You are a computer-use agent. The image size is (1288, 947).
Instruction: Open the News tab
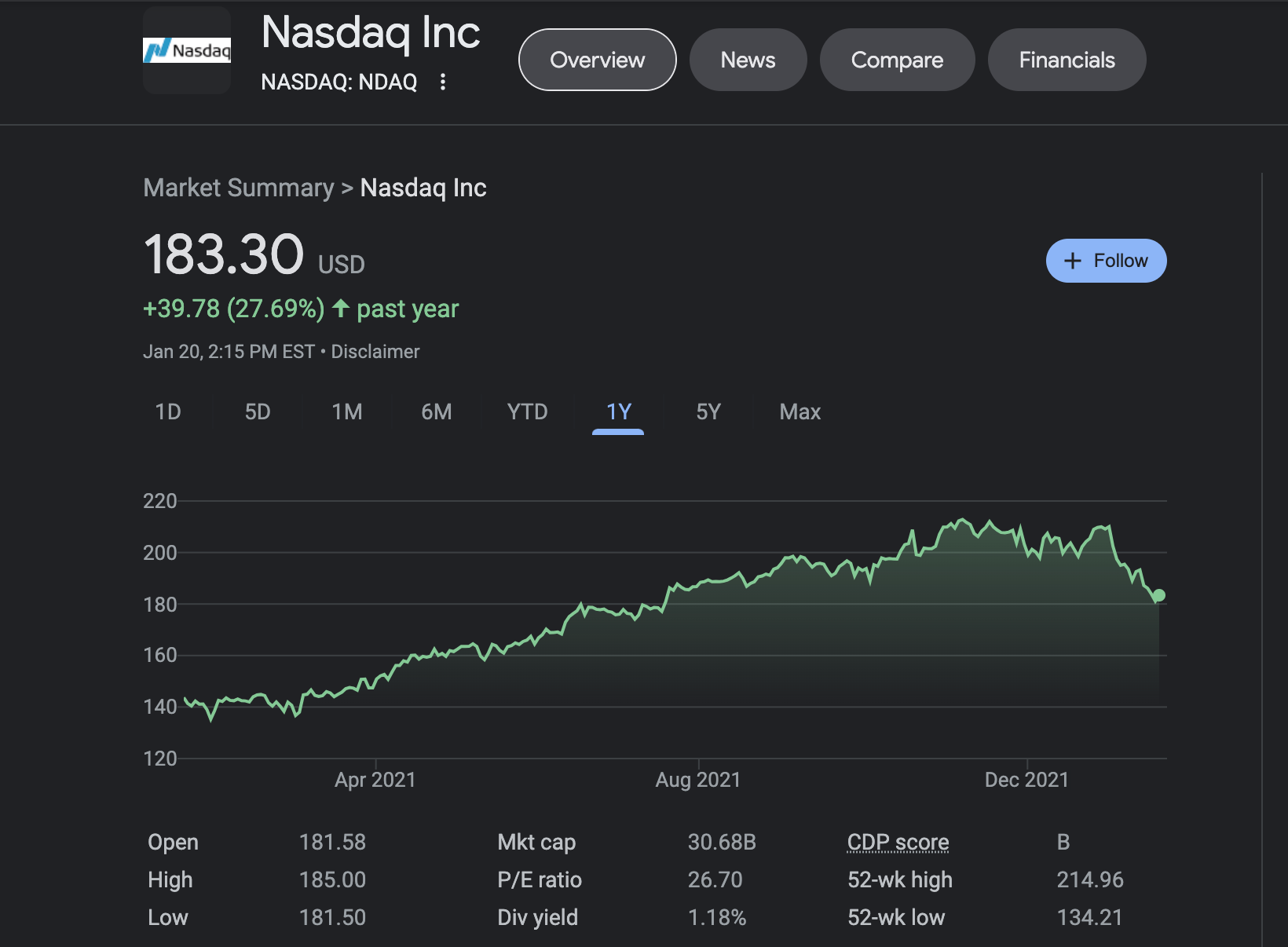[748, 60]
